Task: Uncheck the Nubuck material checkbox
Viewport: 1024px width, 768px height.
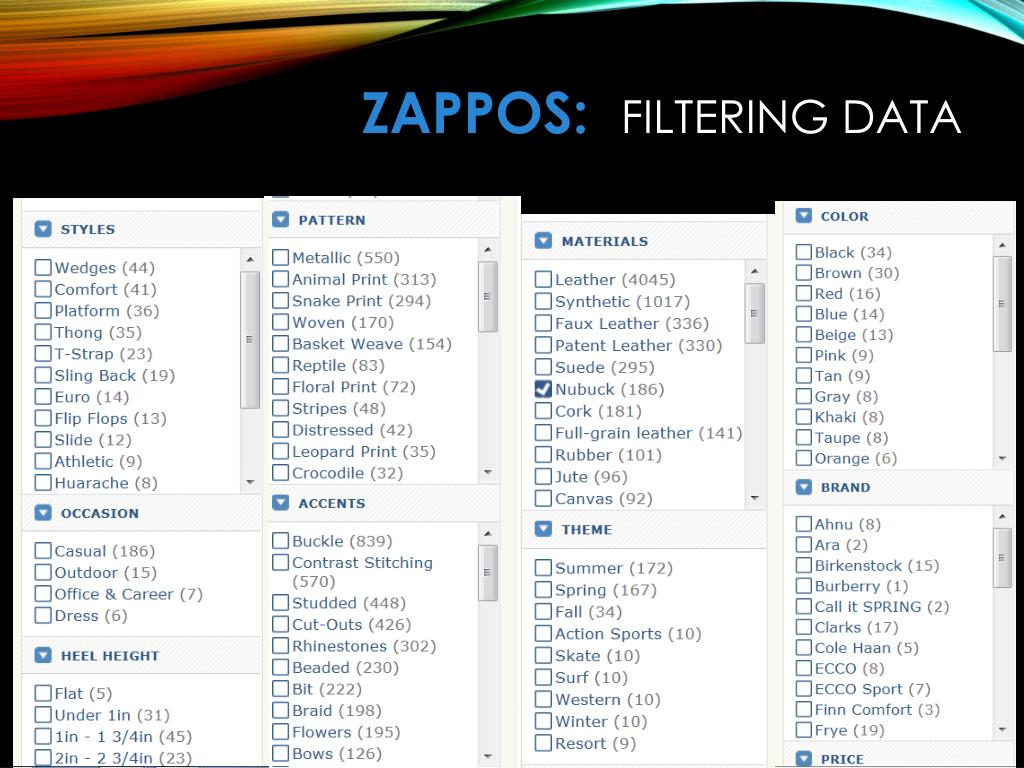Action: (x=543, y=389)
